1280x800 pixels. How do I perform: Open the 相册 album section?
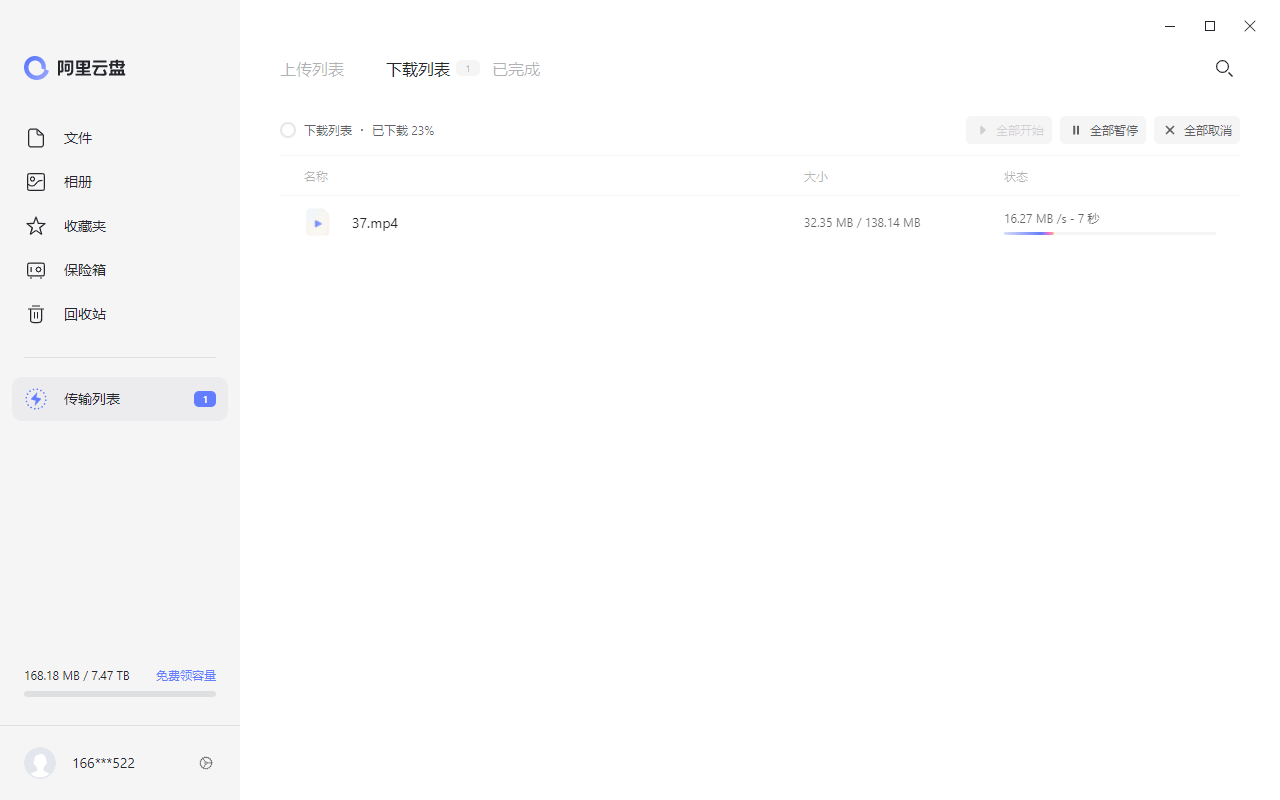78,182
